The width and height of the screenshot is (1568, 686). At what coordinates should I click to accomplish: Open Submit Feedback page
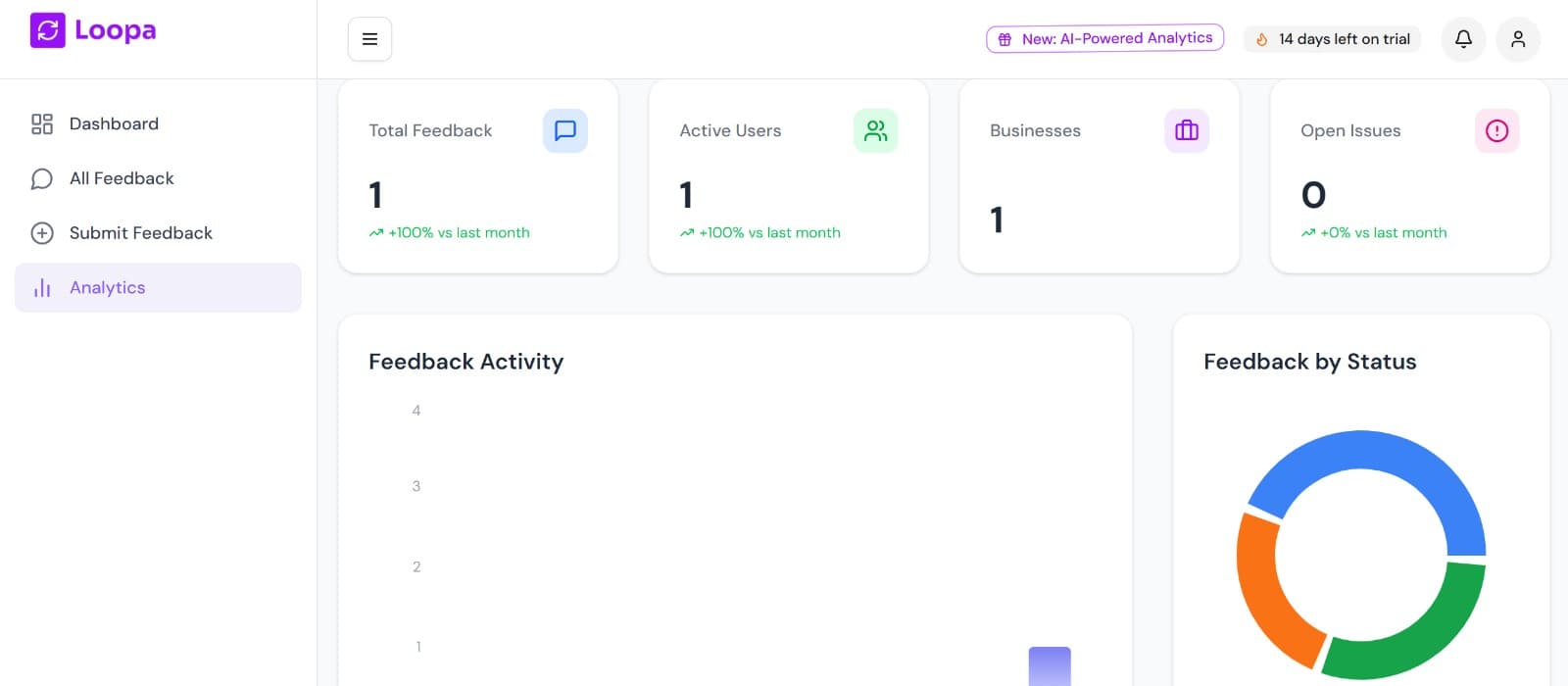[158, 233]
